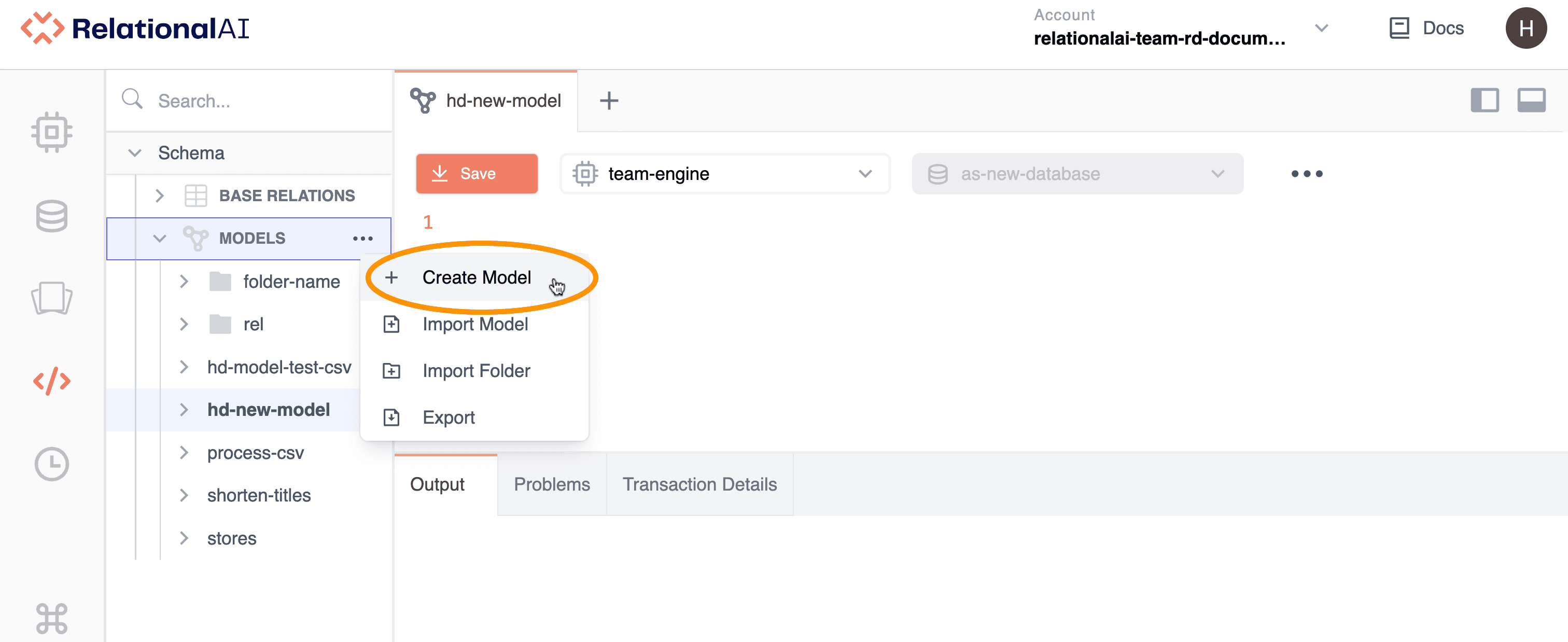The height and width of the screenshot is (642, 1568).
Task: Click the Docs book icon
Action: click(1399, 28)
